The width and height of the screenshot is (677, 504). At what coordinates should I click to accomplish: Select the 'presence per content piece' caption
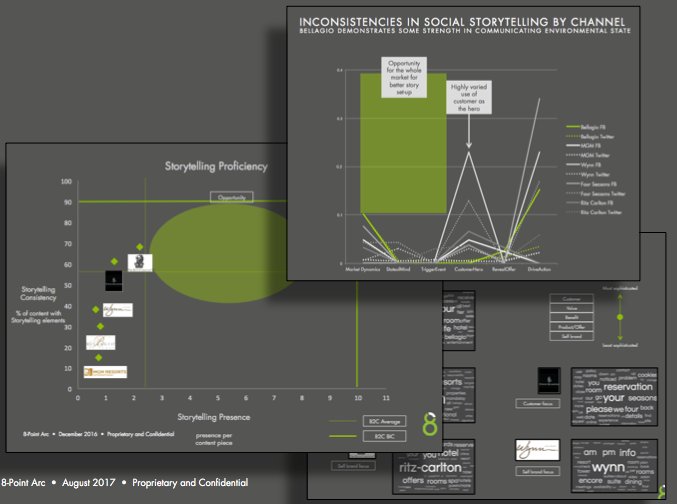(214, 439)
